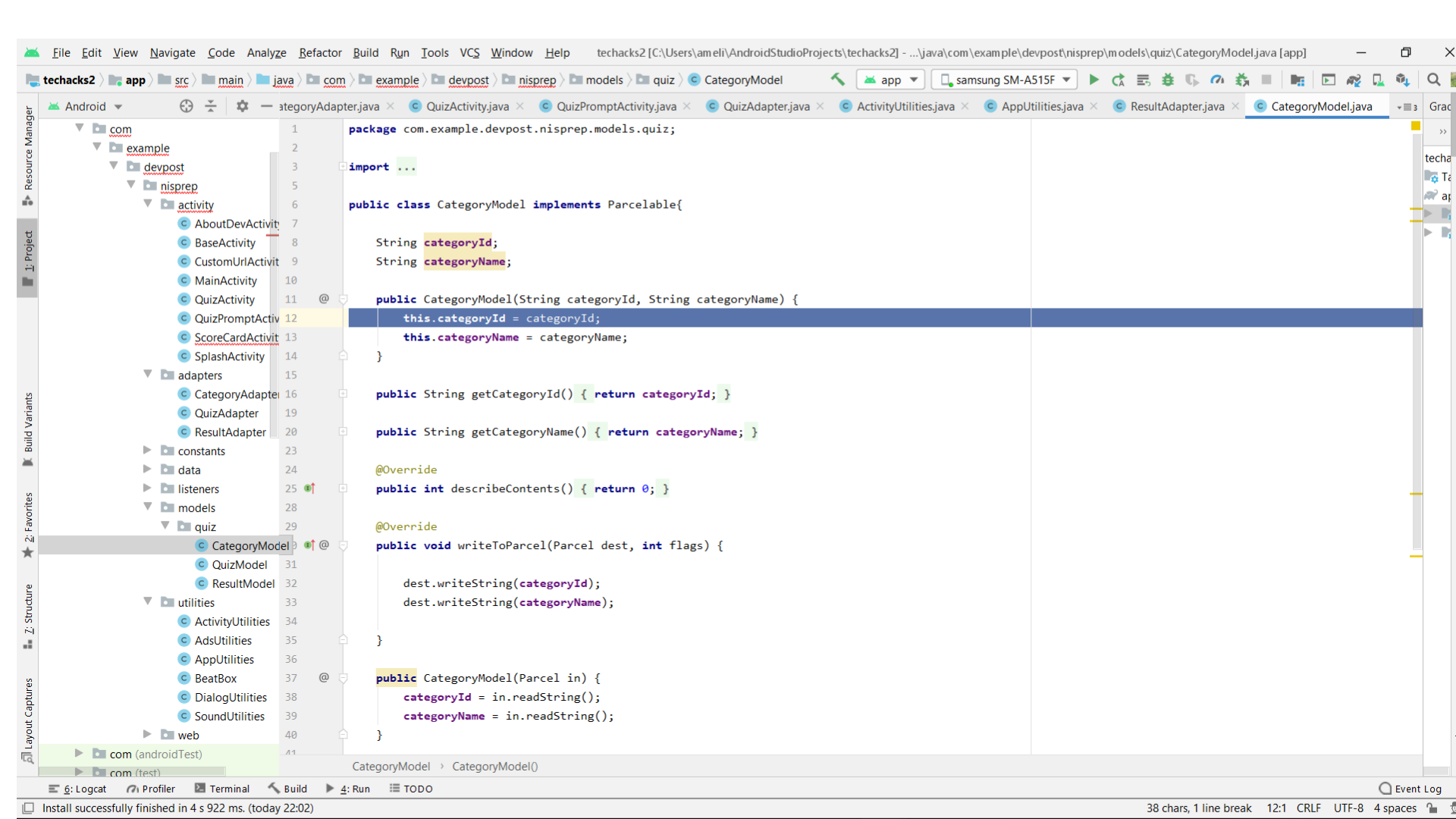Open the Profiler gauge icon in toolbar

pyautogui.click(x=1217, y=80)
